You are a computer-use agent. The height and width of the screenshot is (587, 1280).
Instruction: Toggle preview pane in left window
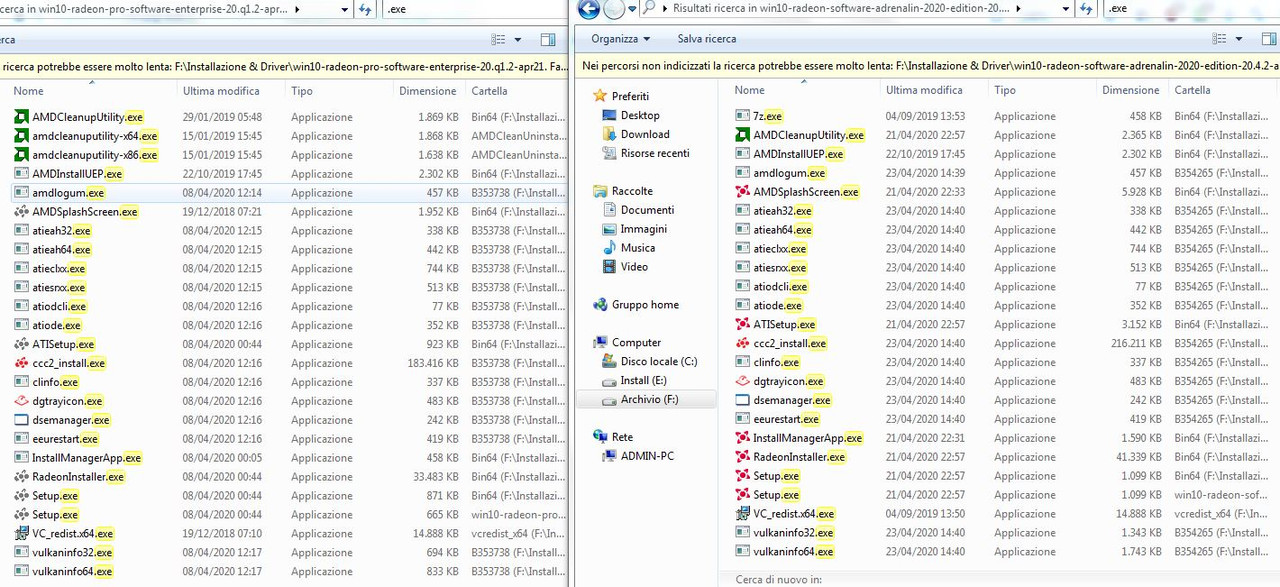coord(548,40)
